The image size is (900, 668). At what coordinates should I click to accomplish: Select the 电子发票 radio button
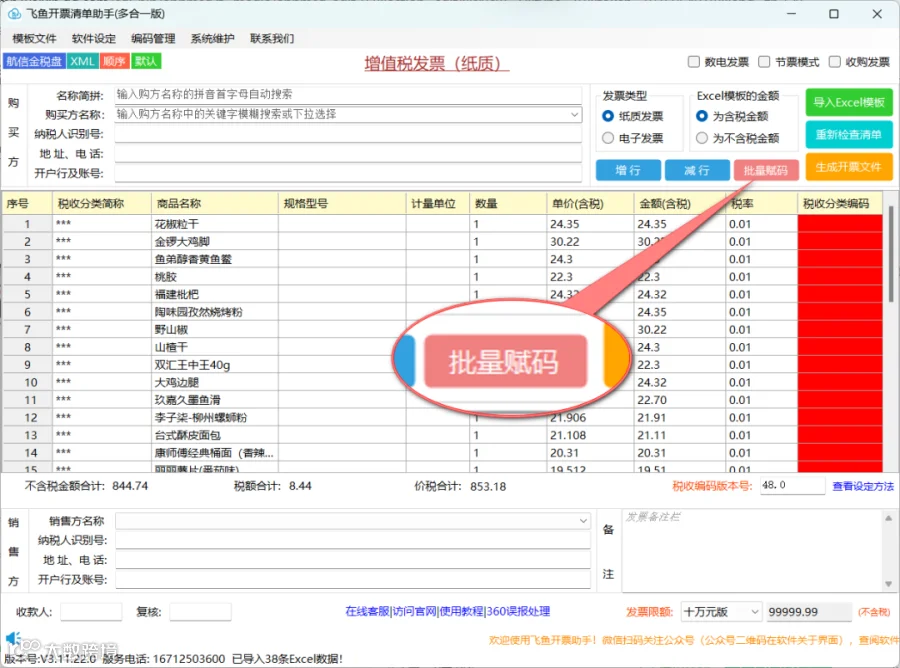click(x=608, y=138)
